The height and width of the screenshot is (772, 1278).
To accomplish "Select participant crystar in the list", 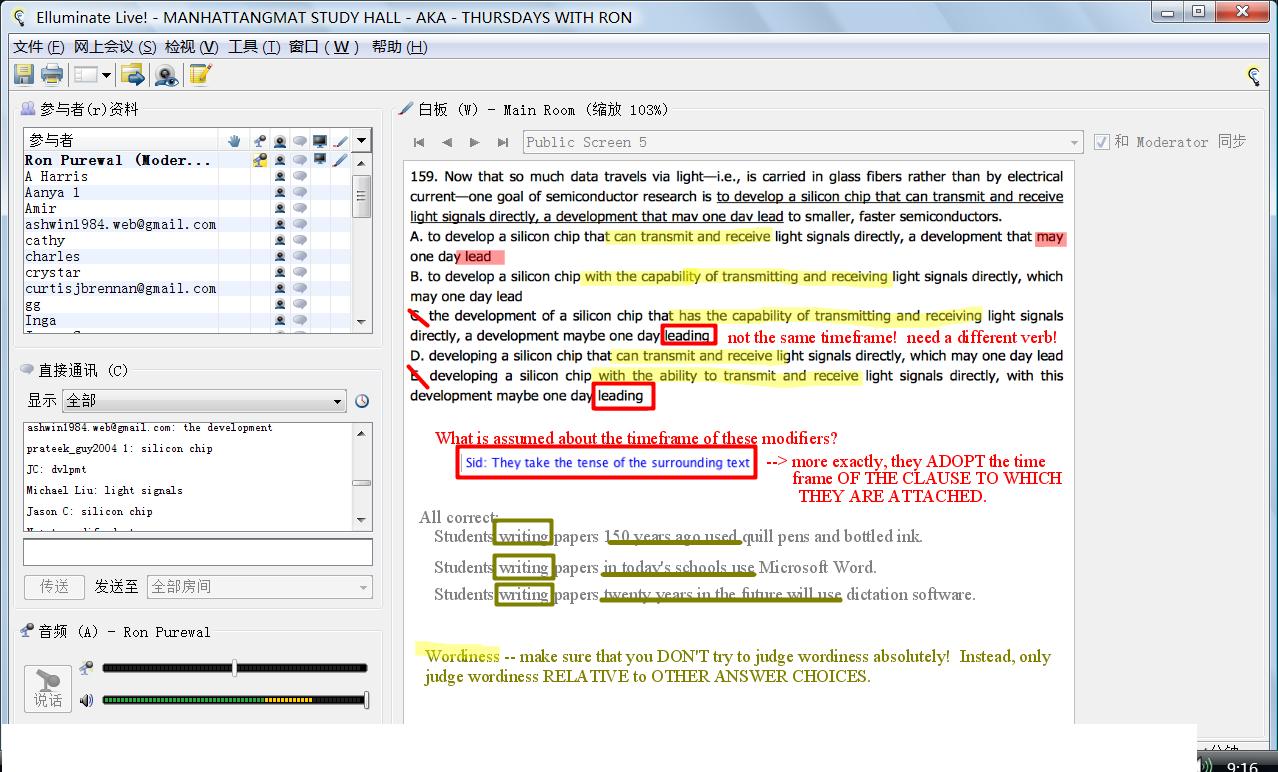I will click(52, 272).
